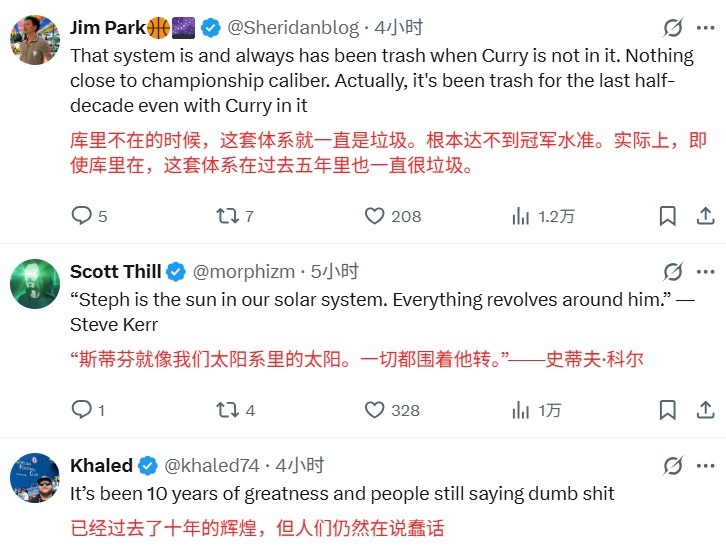
Task: Open Grok icon on Jim Park's tweet
Action: 674,28
